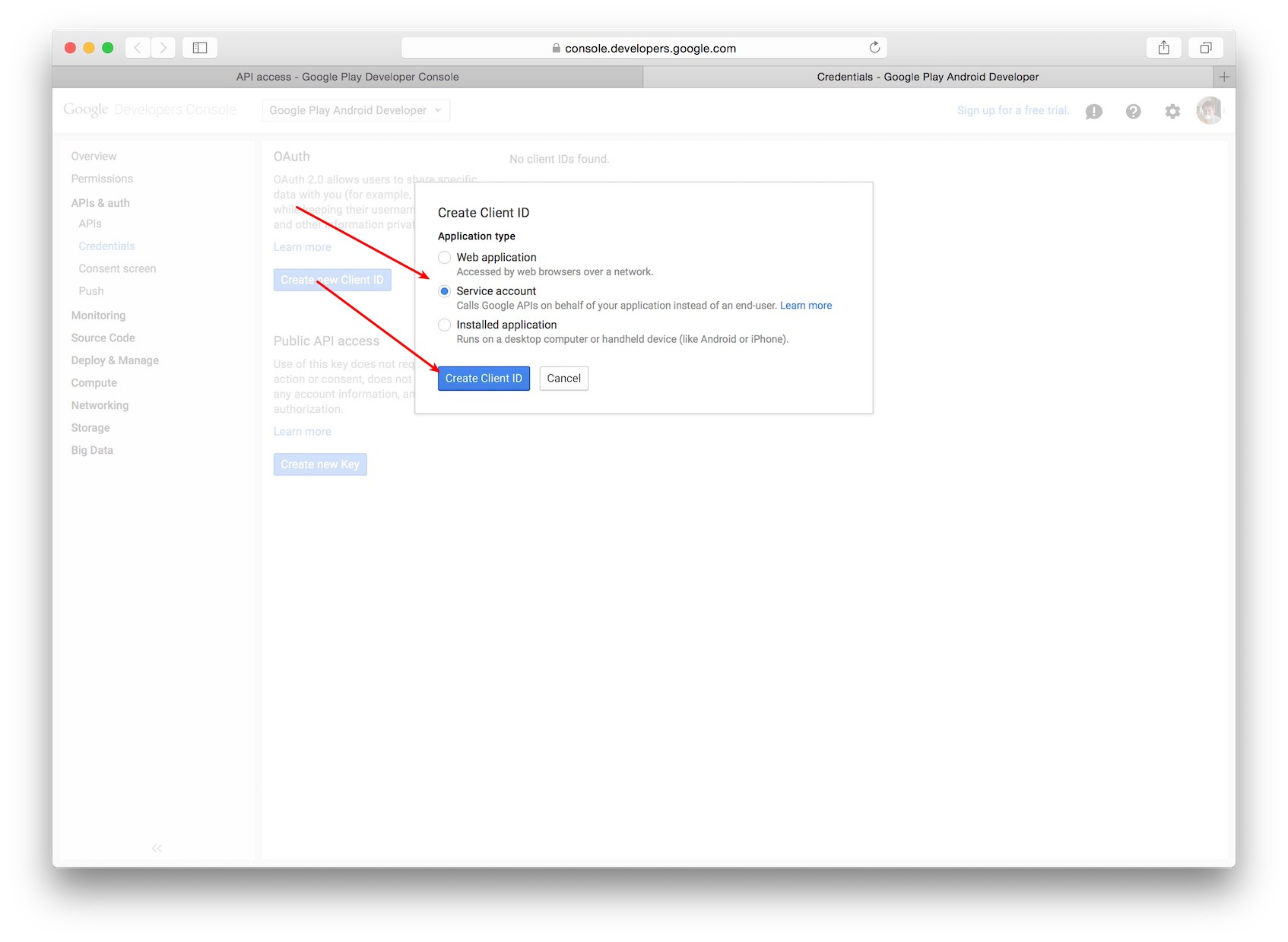Click the Google Developers Console logo

point(150,110)
